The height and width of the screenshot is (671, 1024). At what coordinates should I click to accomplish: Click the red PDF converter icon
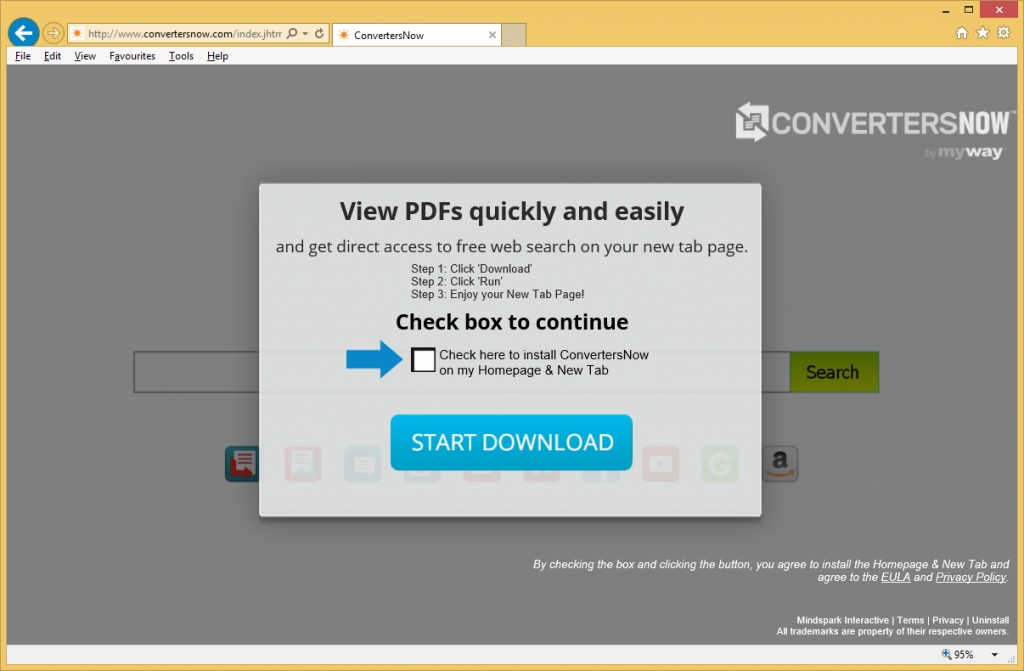pyautogui.click(x=242, y=464)
